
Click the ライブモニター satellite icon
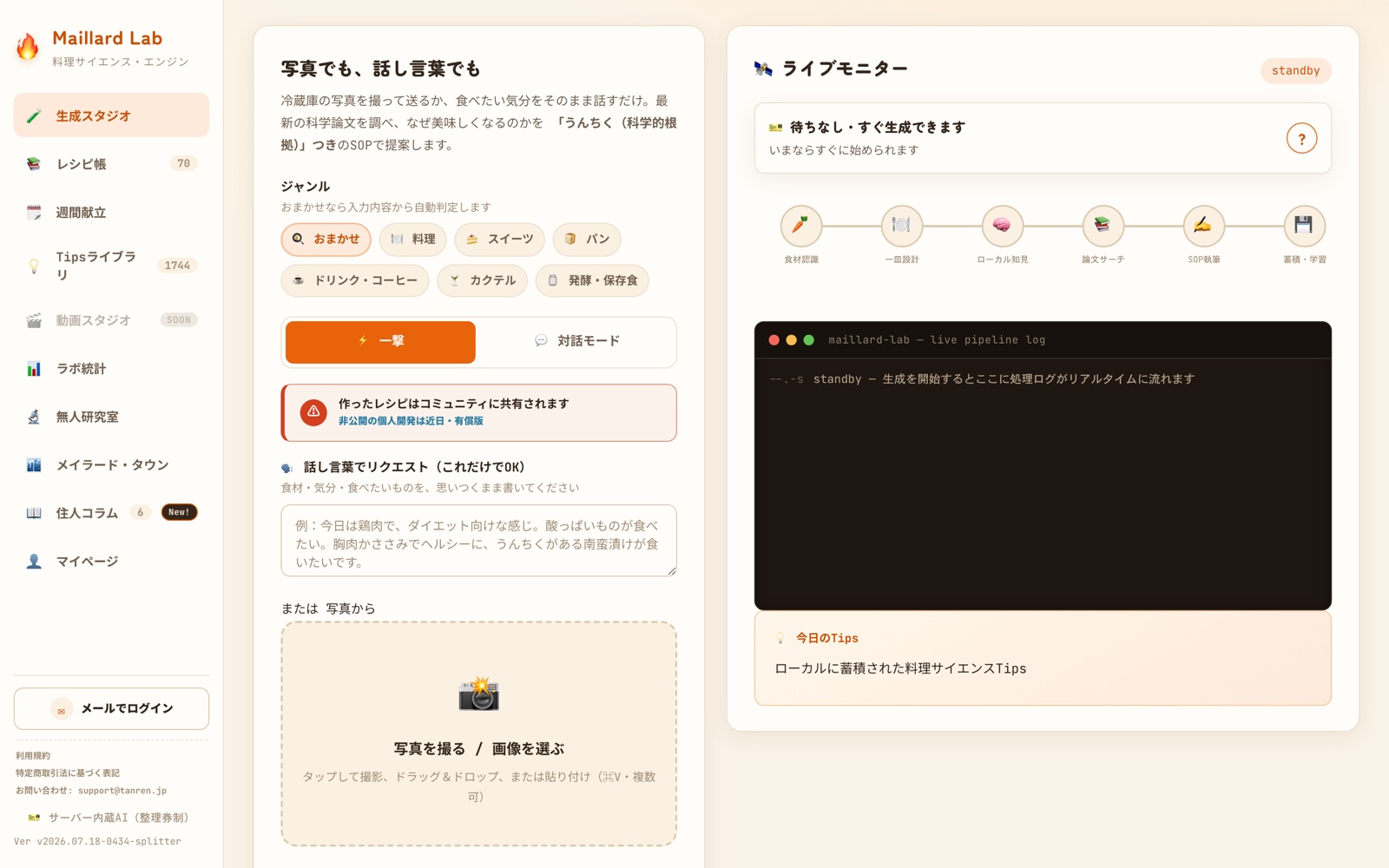click(763, 69)
